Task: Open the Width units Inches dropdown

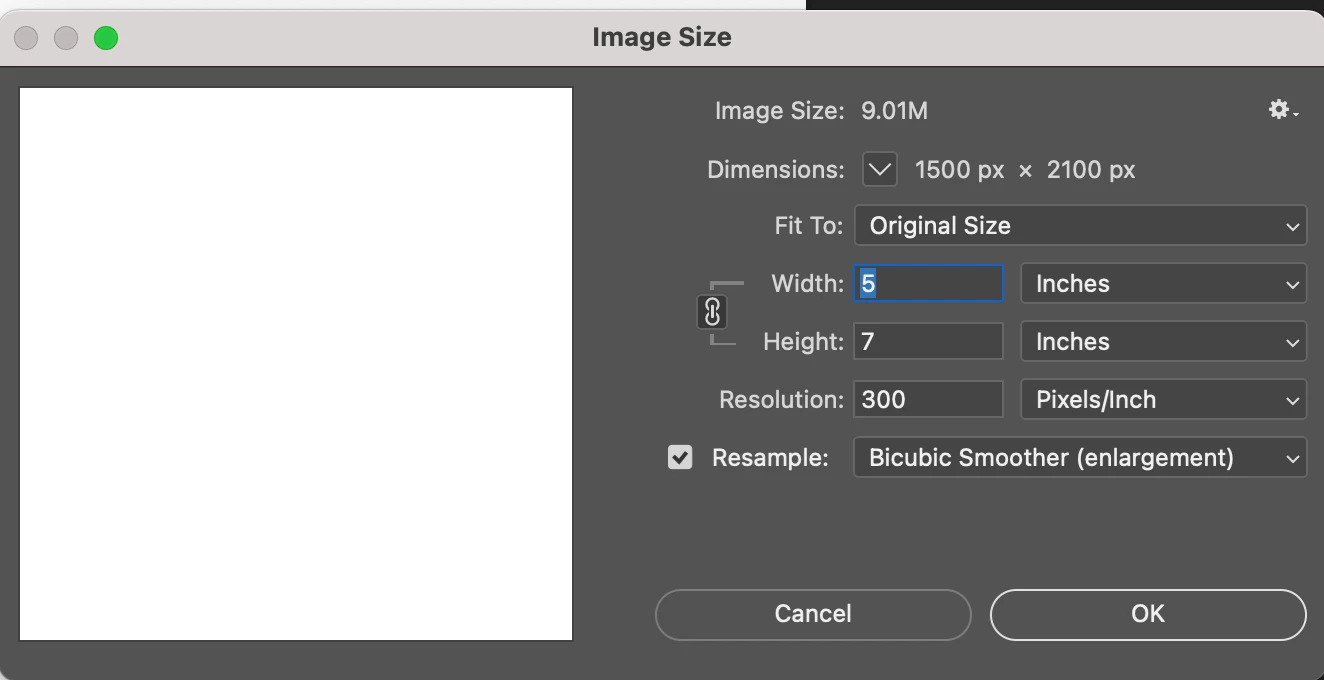Action: point(1163,284)
